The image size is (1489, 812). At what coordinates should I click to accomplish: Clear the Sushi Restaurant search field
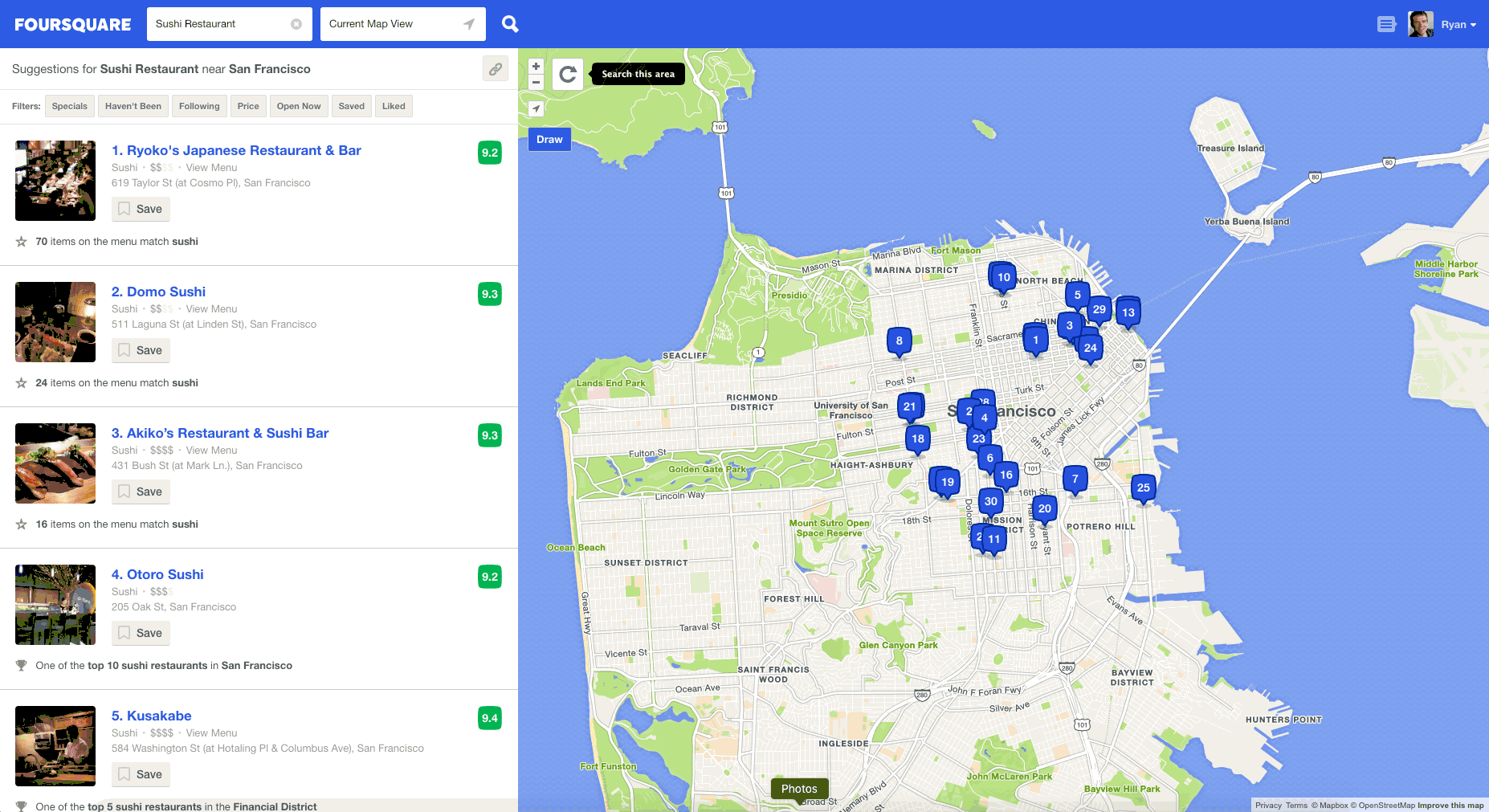[296, 24]
